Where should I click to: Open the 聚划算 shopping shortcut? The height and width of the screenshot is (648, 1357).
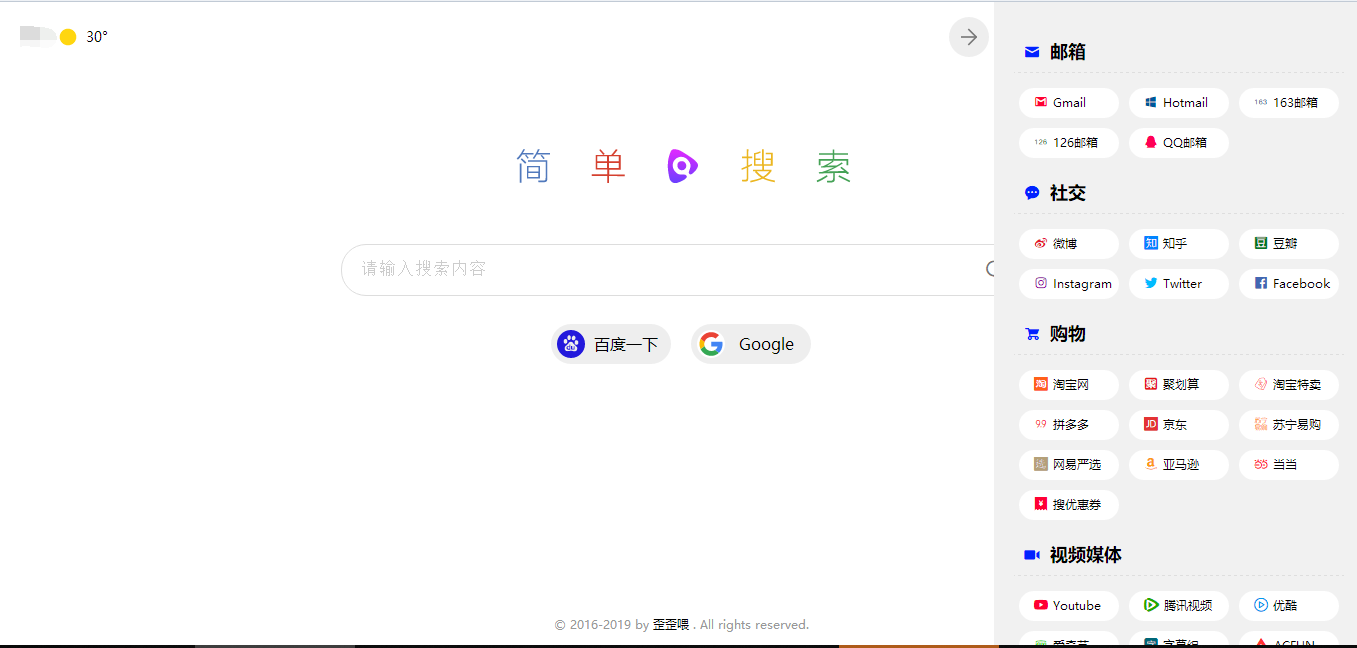tap(1179, 385)
